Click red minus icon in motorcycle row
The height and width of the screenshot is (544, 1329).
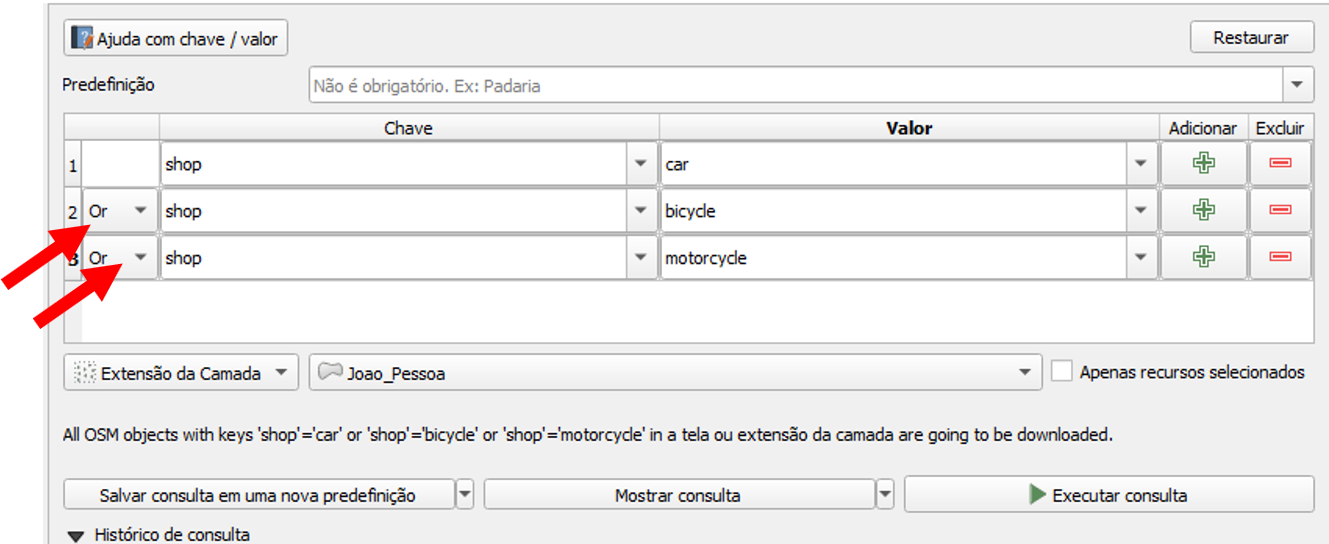(1280, 257)
